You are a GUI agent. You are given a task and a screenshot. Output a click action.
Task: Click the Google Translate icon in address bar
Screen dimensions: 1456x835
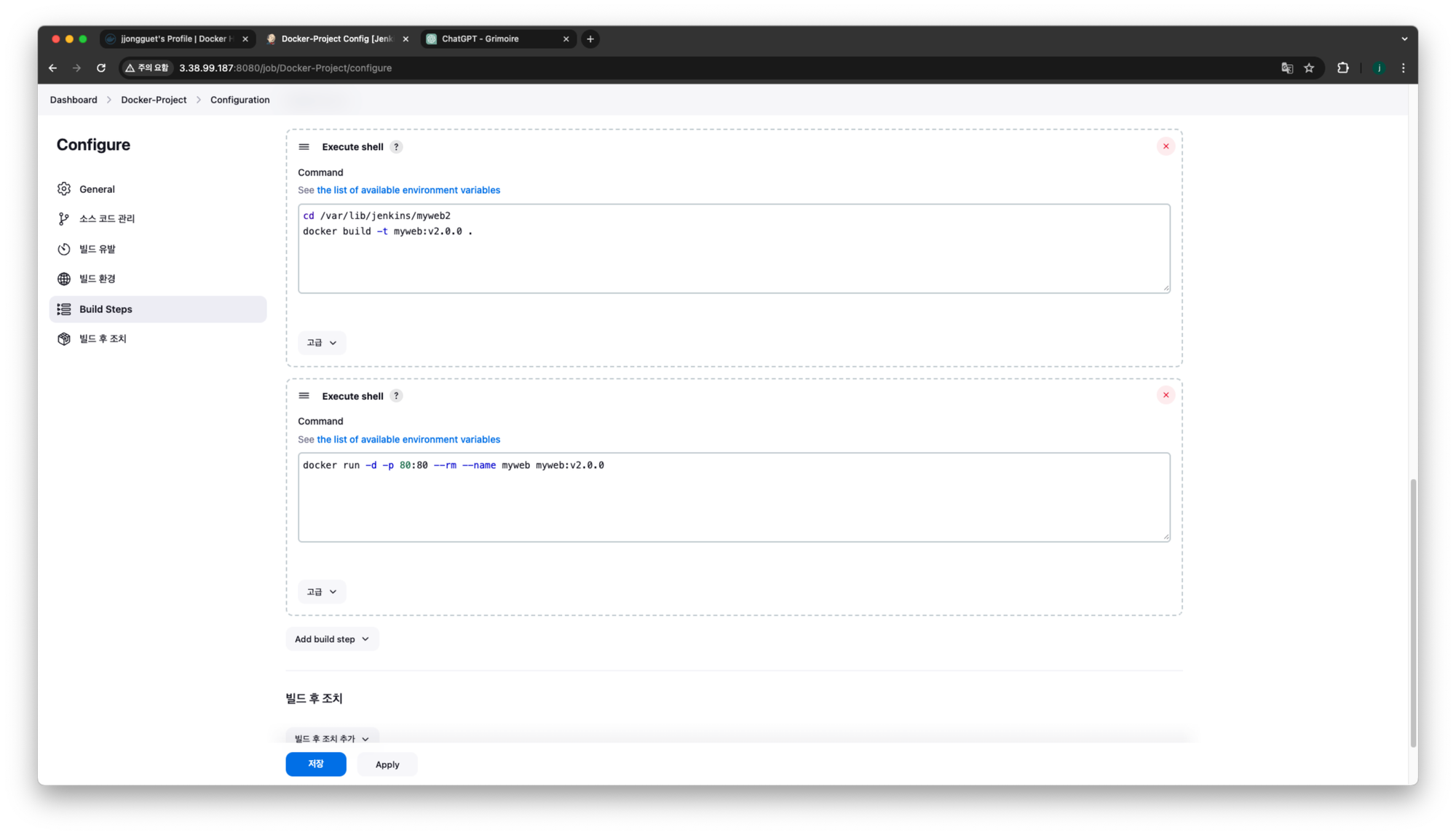point(1287,68)
